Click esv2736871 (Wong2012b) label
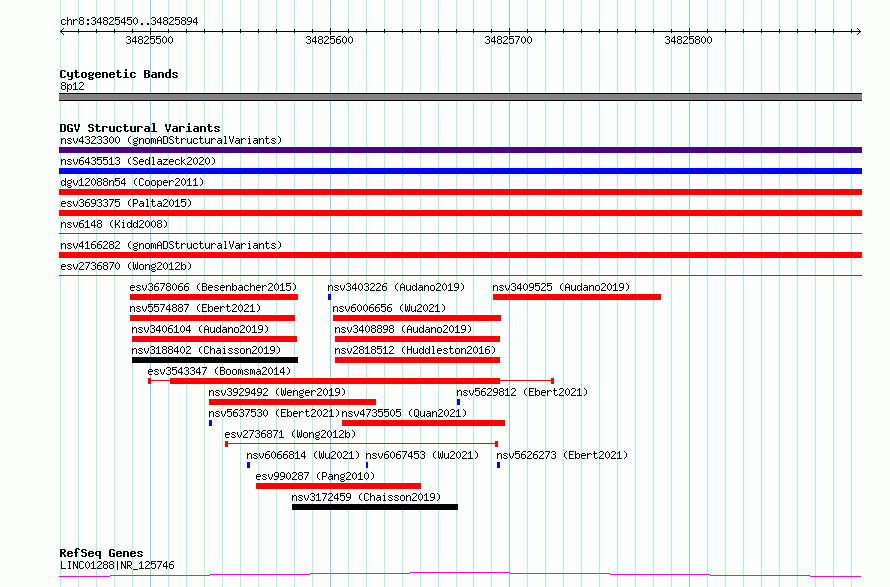Screen dimensions: 890x587 [290, 434]
